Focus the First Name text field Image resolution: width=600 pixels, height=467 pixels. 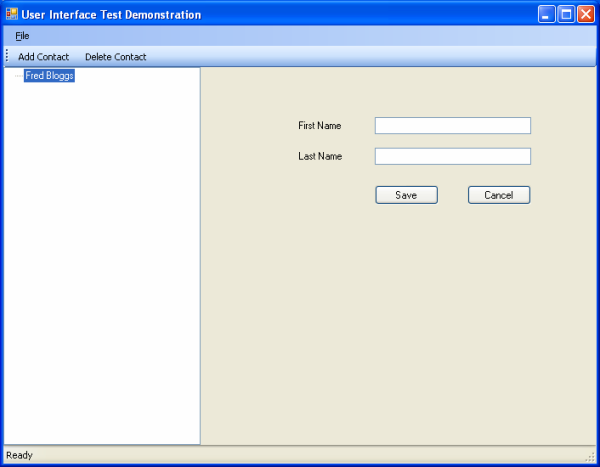[453, 126]
